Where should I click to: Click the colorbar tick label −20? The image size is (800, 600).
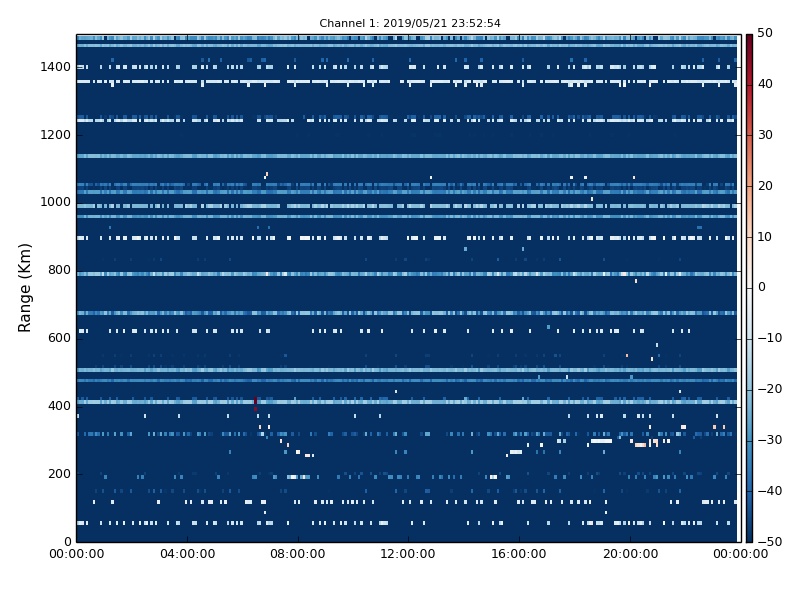tap(769, 389)
